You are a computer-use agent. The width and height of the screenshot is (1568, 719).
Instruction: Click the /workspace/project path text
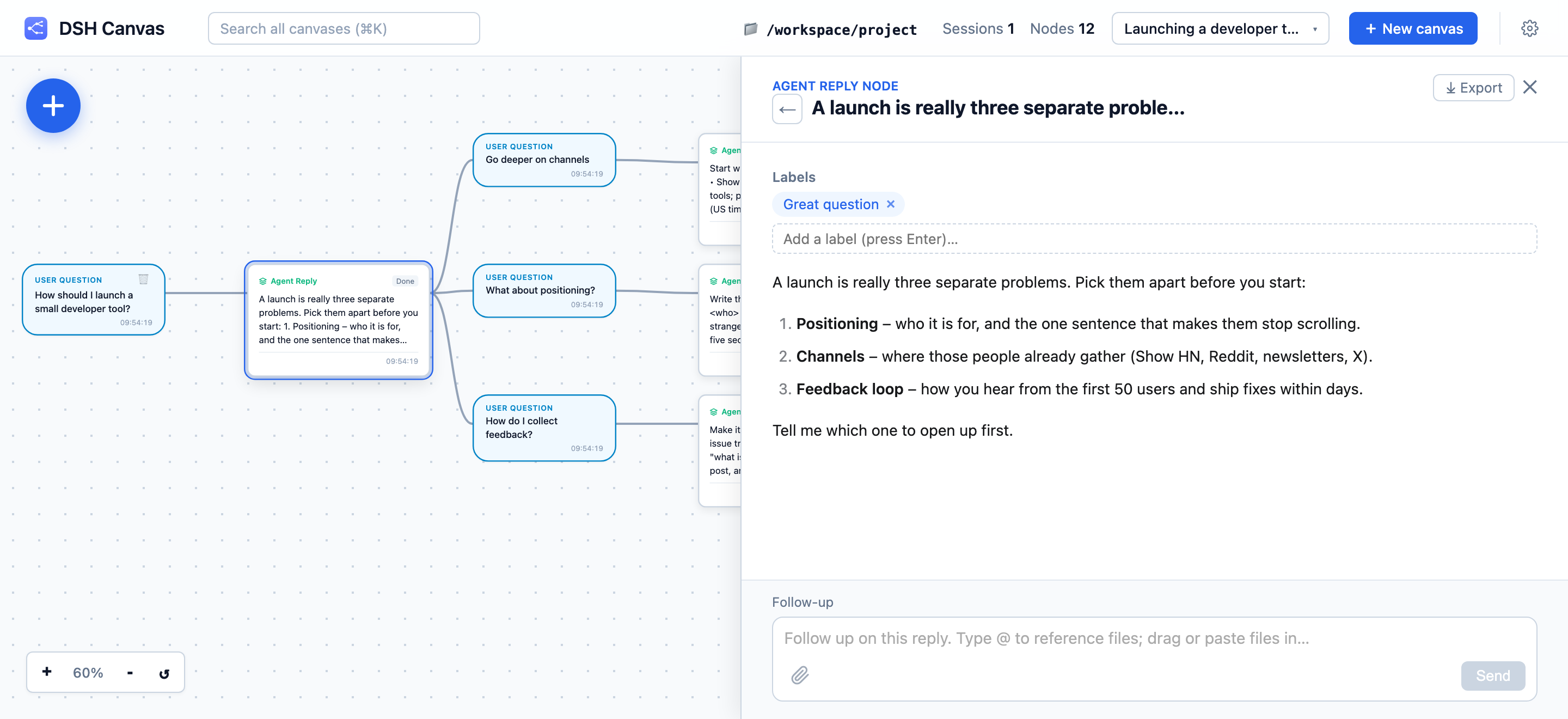pos(841,29)
